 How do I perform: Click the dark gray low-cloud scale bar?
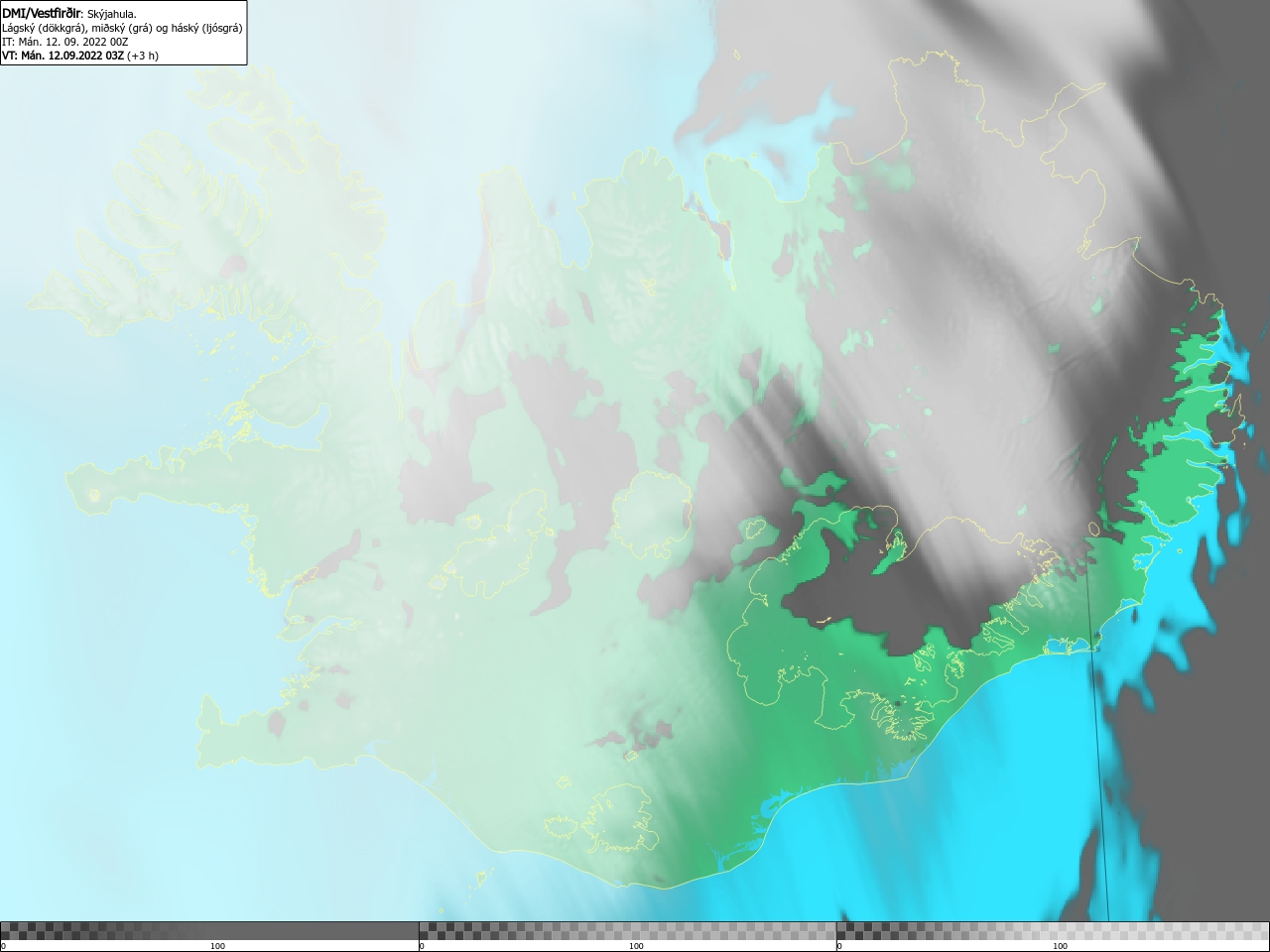coord(209,930)
